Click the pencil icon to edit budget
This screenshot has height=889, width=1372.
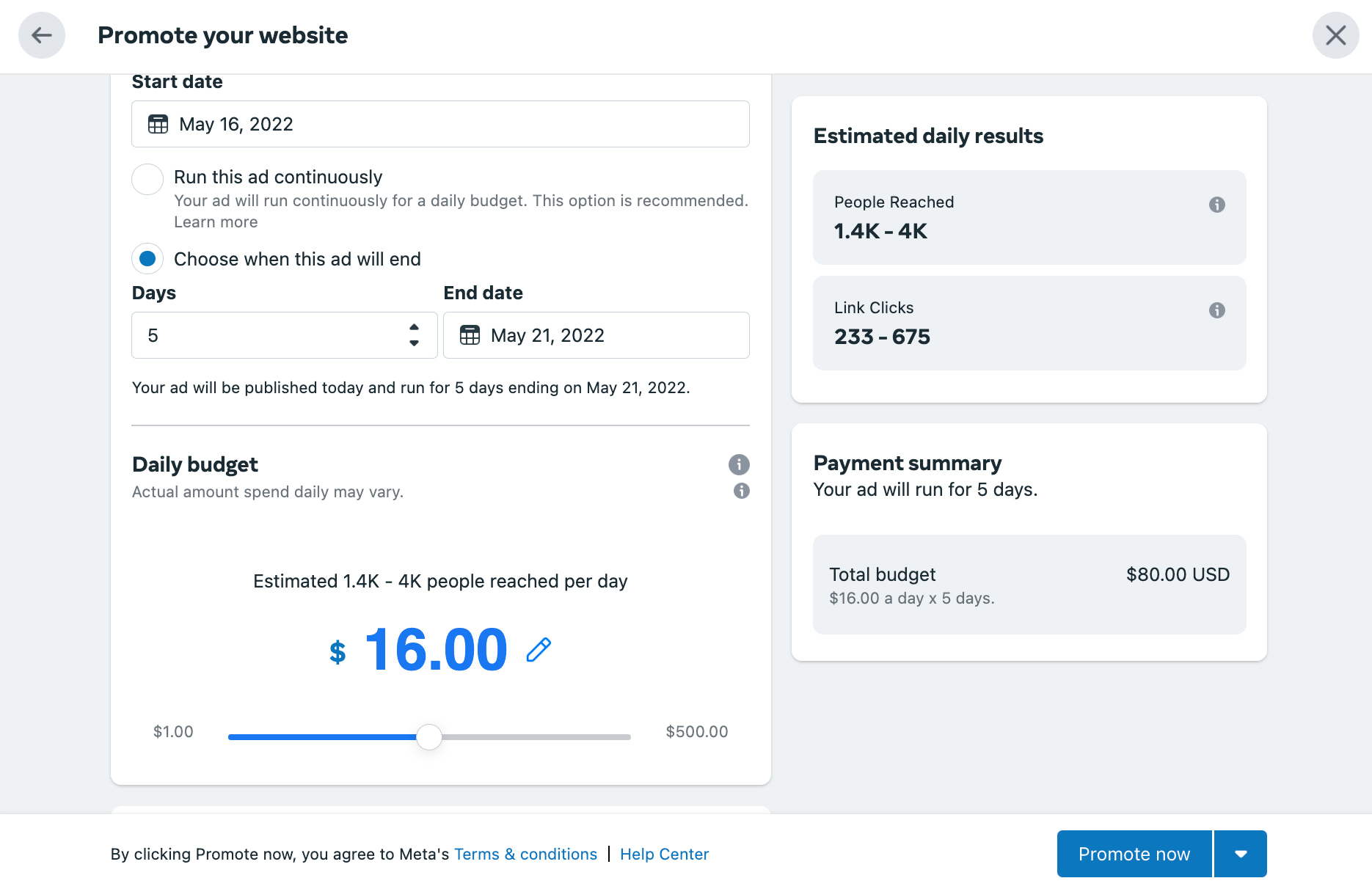(539, 650)
